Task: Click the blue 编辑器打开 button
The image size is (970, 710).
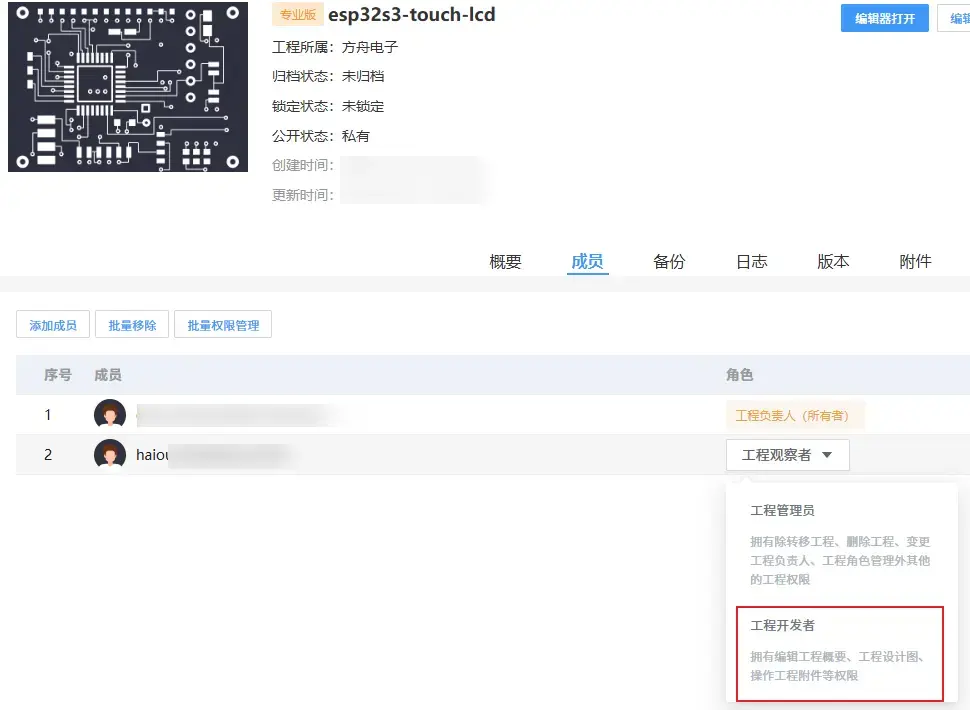Action: [x=885, y=19]
